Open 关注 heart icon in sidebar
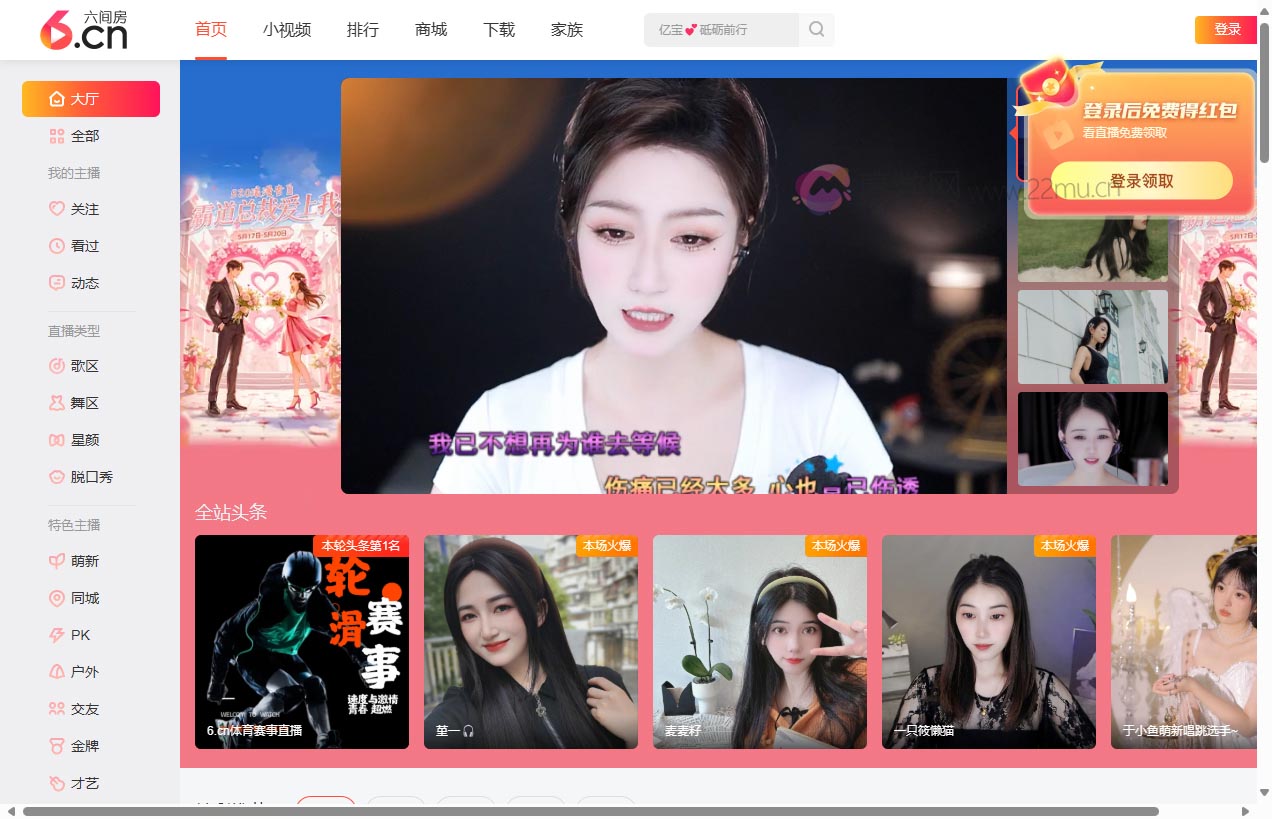 (x=57, y=209)
